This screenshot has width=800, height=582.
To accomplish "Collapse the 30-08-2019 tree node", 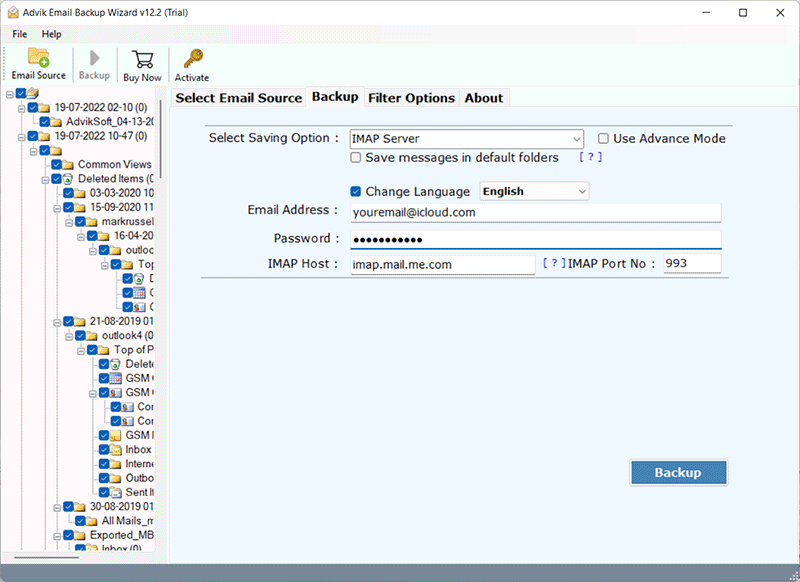I will pos(57,508).
